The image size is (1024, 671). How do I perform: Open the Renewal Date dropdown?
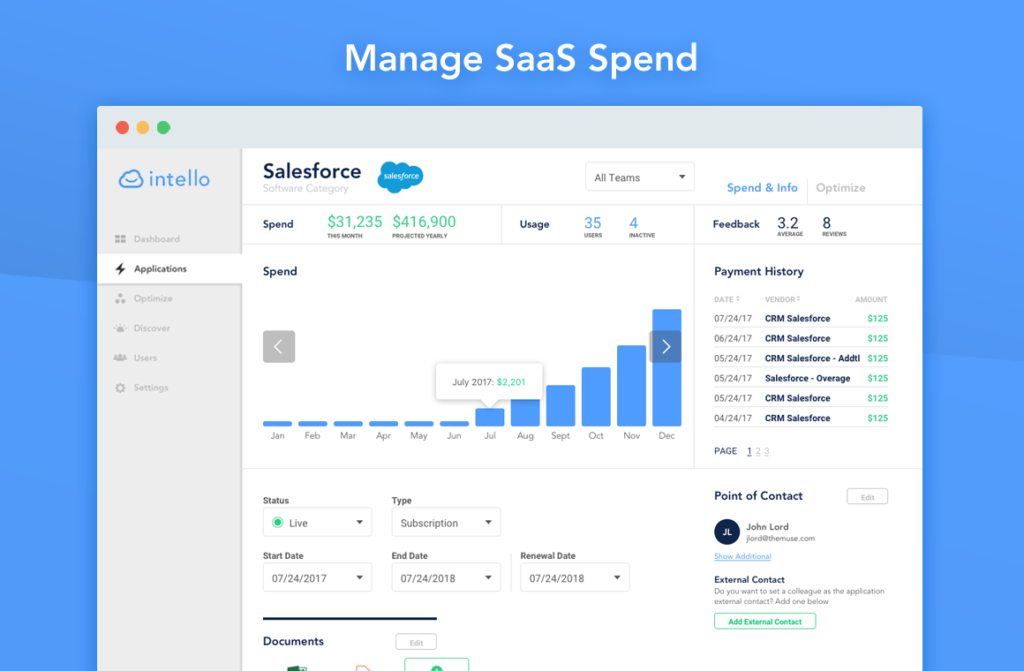[x=575, y=578]
